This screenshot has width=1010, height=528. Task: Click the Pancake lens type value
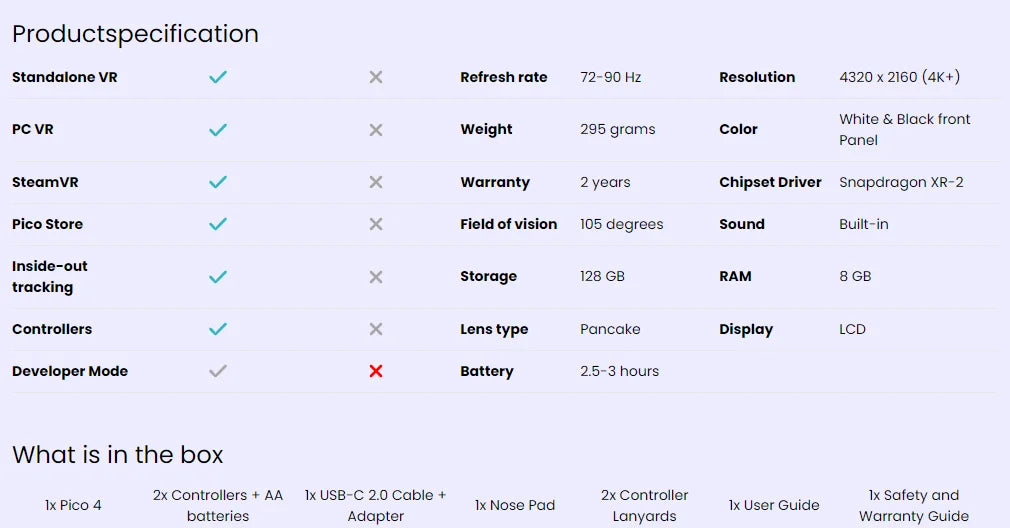tap(610, 329)
